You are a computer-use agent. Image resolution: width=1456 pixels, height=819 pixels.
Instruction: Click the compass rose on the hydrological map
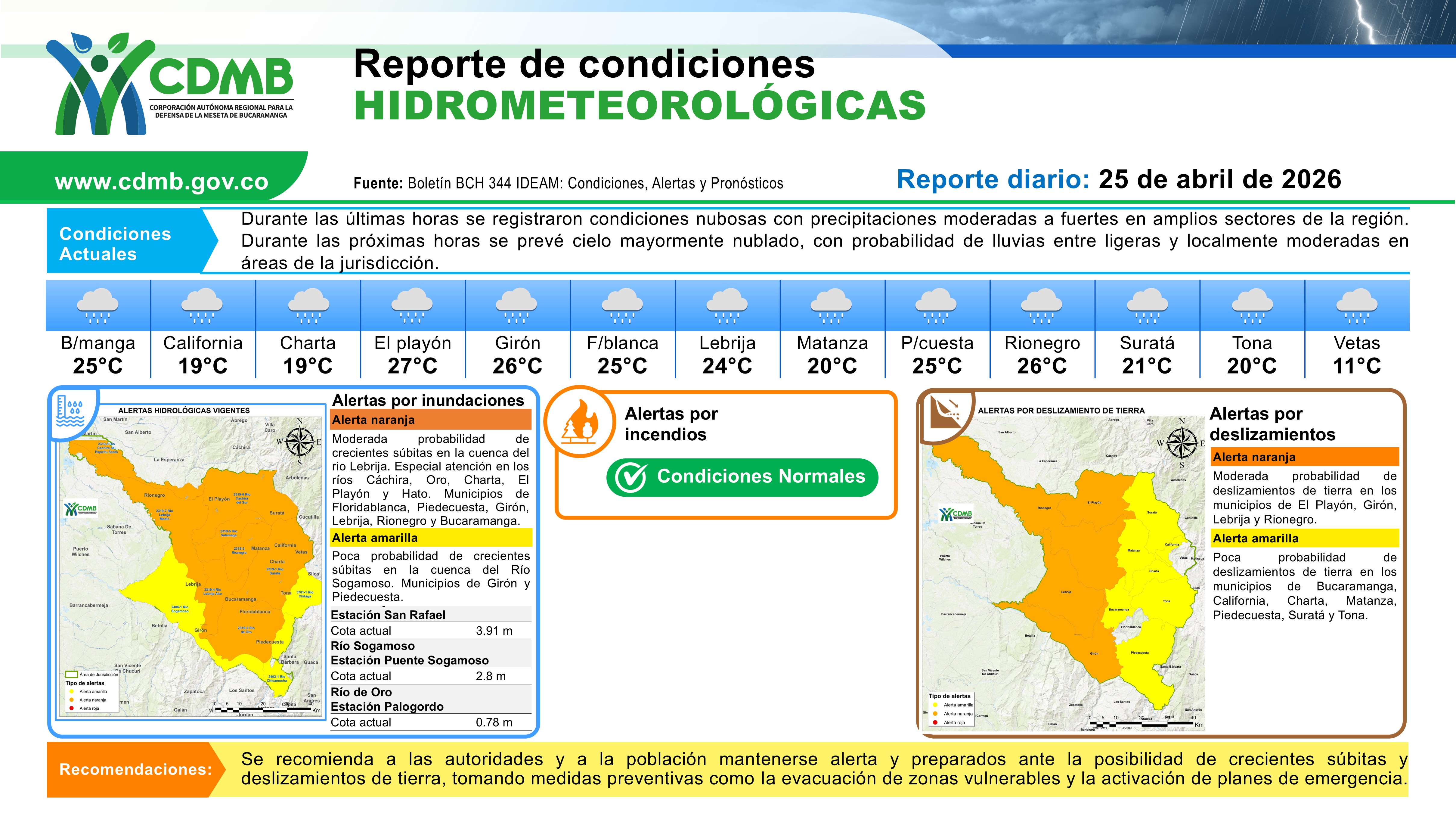point(299,442)
